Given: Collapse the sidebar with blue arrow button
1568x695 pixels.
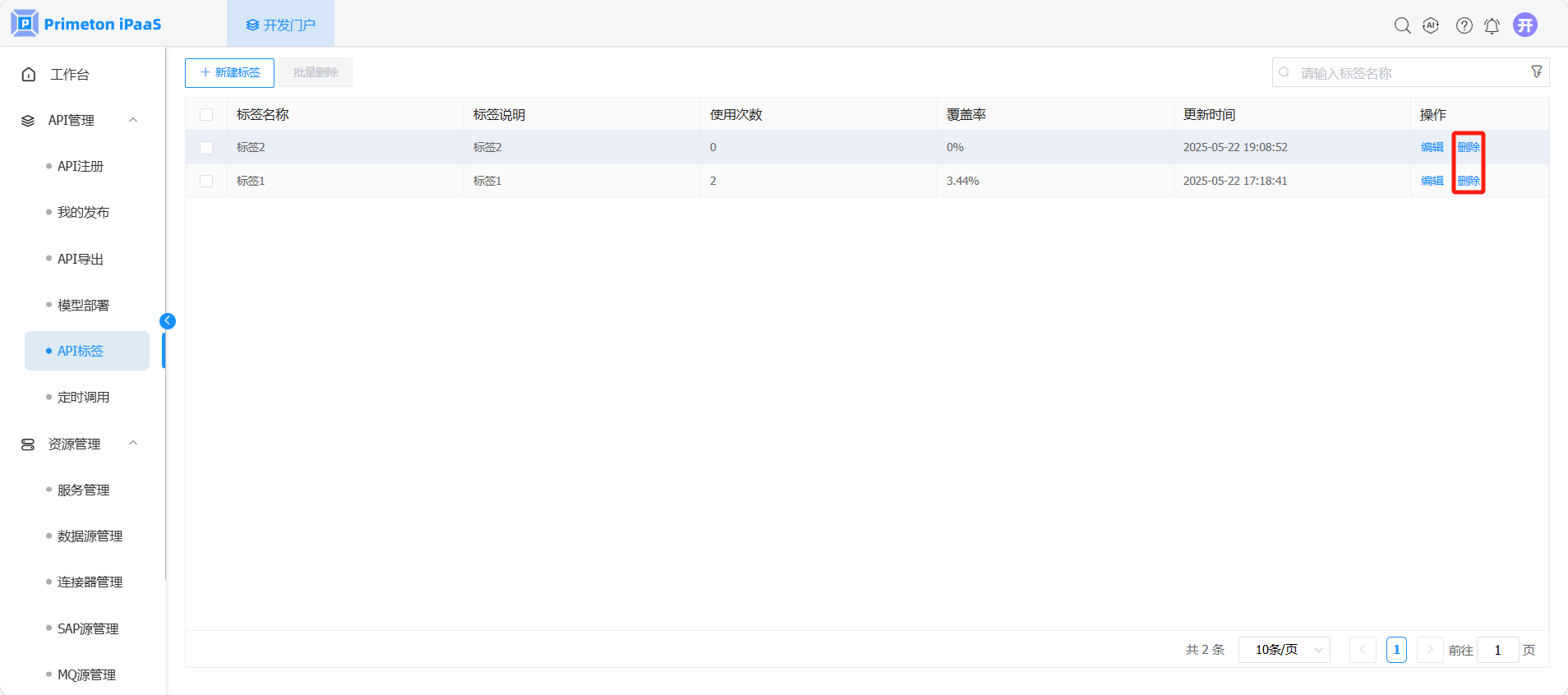Looking at the screenshot, I should [x=168, y=321].
